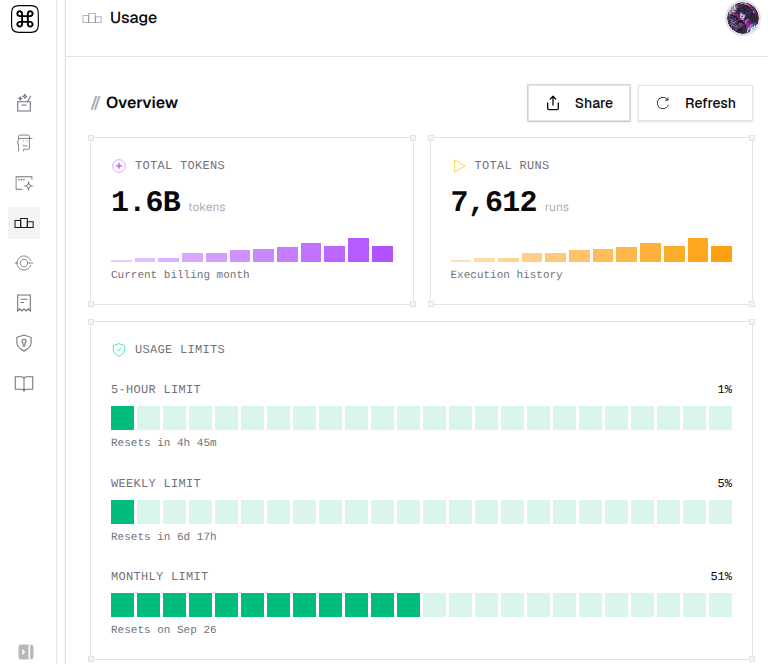Click the Usage Limits shield icon
The height and width of the screenshot is (664, 768).
coord(119,350)
